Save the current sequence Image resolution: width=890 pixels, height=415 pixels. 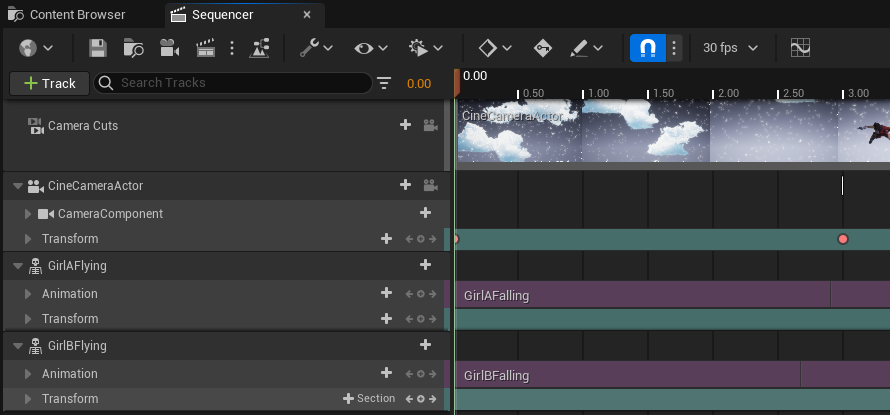coord(98,48)
